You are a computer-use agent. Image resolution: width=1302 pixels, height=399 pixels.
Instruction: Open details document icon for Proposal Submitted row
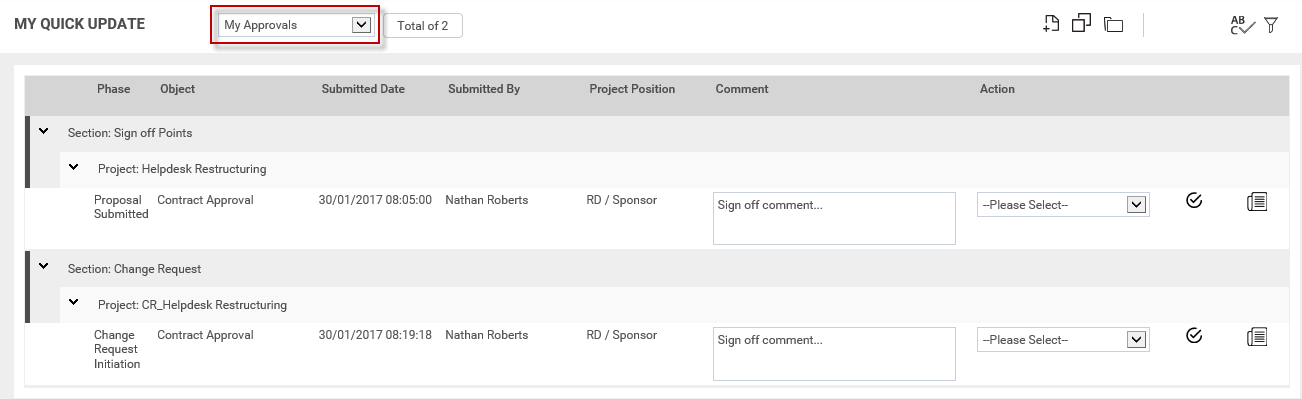coord(1257,202)
